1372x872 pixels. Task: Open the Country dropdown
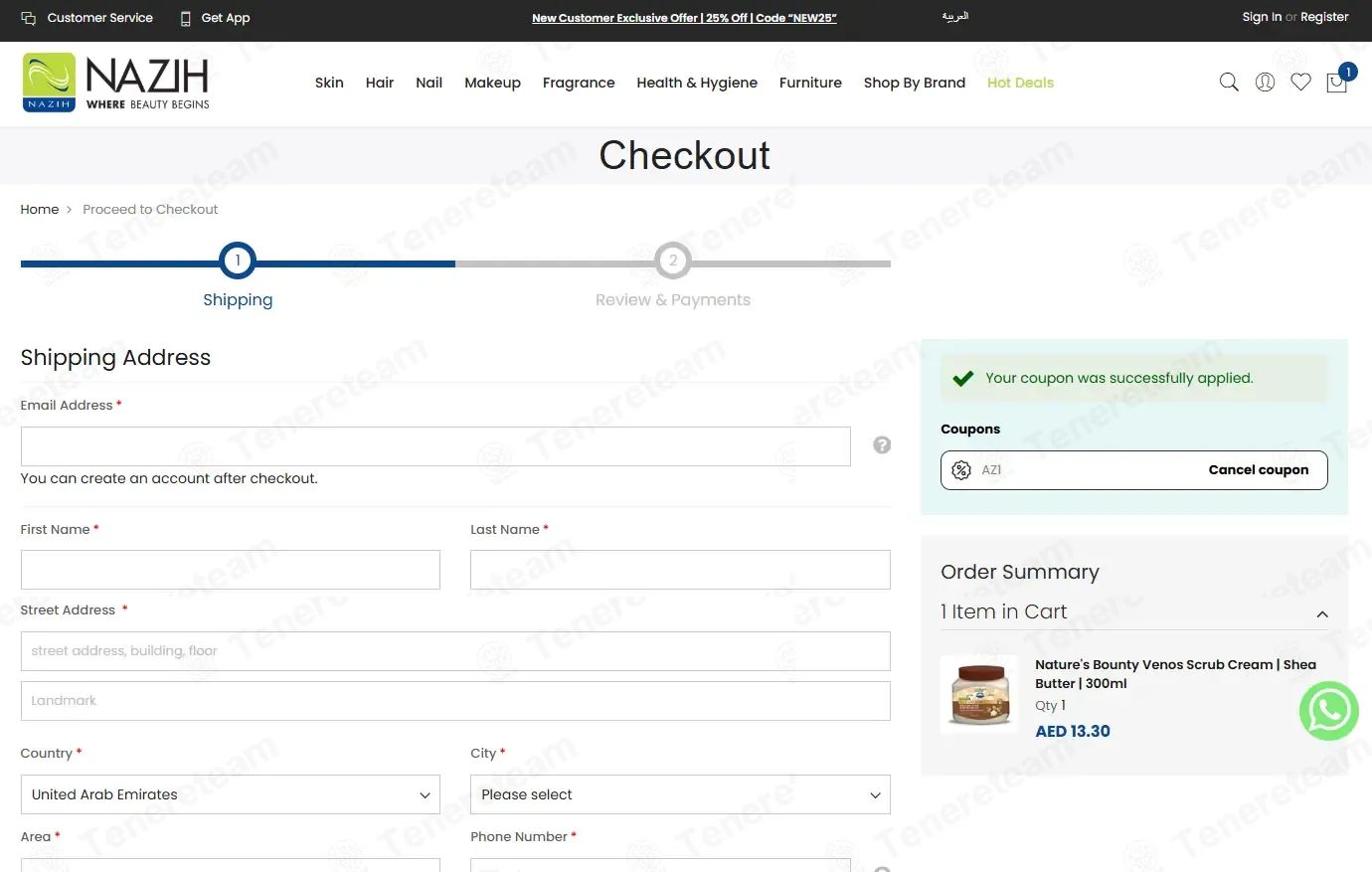coord(231,794)
